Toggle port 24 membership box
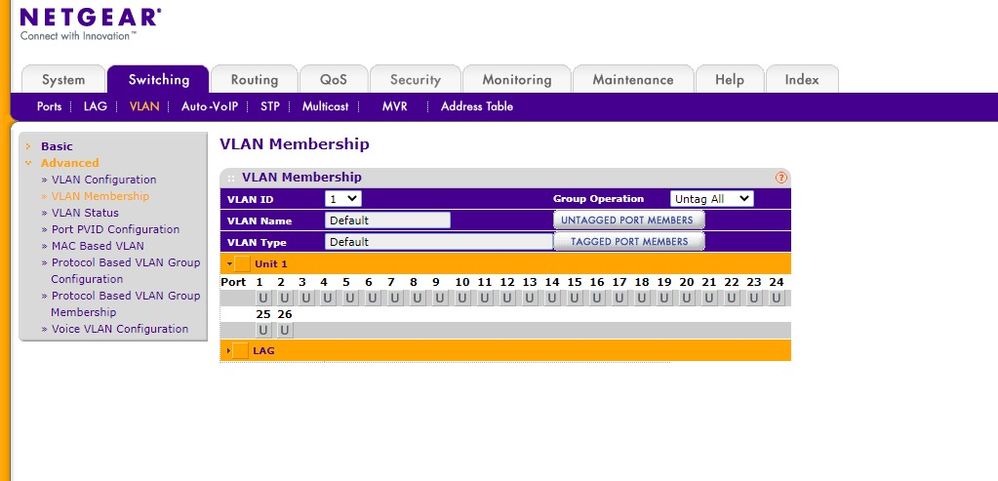The height and width of the screenshot is (481, 998). 777,298
